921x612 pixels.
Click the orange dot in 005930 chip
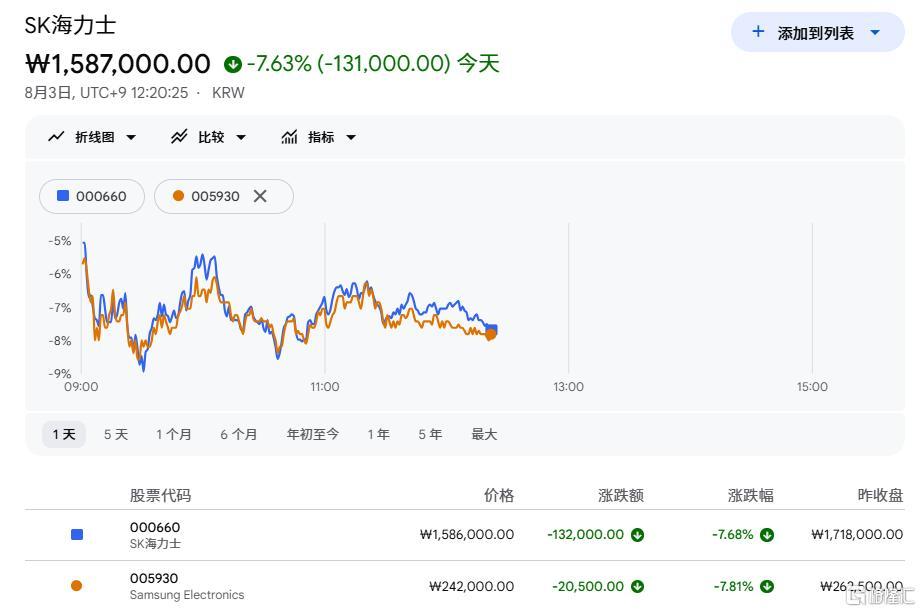click(178, 196)
